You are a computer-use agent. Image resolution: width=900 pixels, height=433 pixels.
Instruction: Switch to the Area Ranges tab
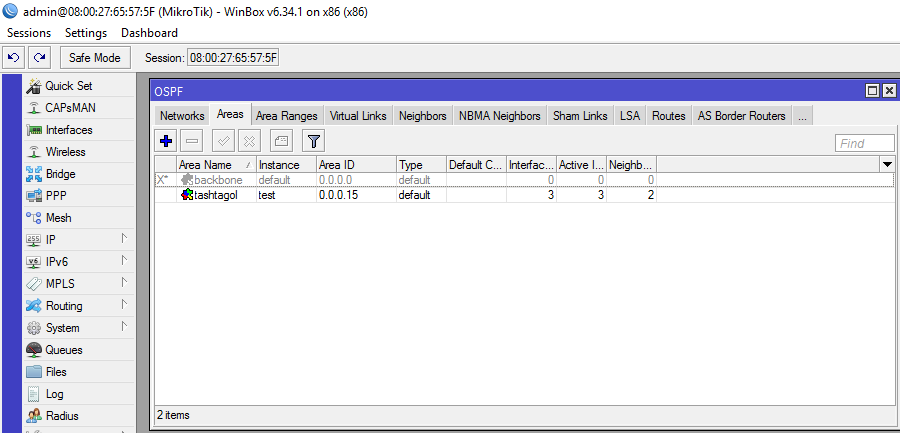click(x=286, y=115)
